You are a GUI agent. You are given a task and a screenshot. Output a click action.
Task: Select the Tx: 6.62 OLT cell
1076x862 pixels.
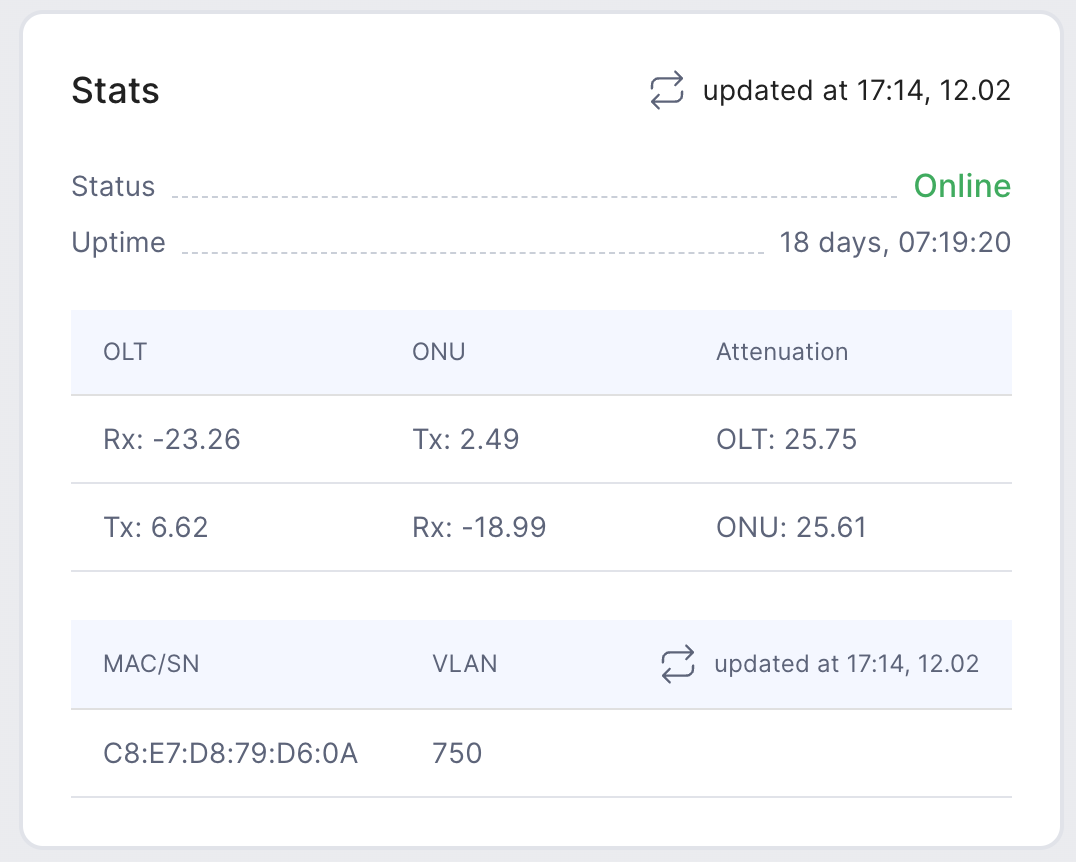[155, 527]
